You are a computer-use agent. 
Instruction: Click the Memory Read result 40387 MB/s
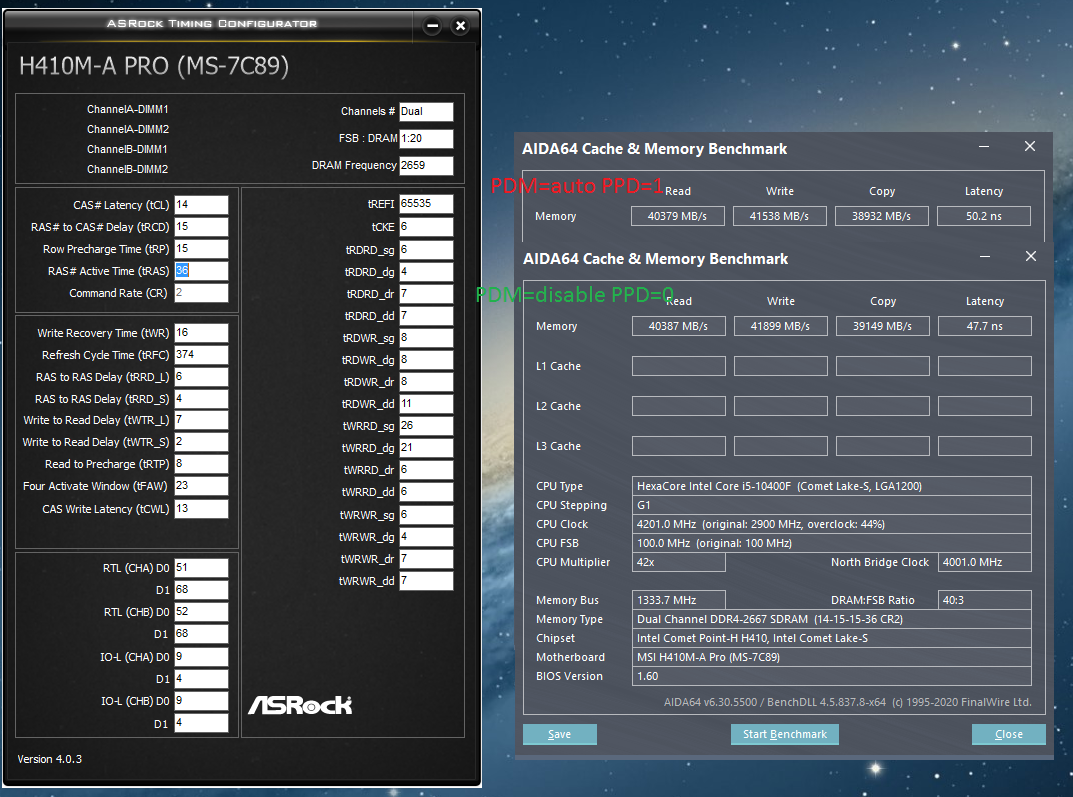pyautogui.click(x=679, y=326)
